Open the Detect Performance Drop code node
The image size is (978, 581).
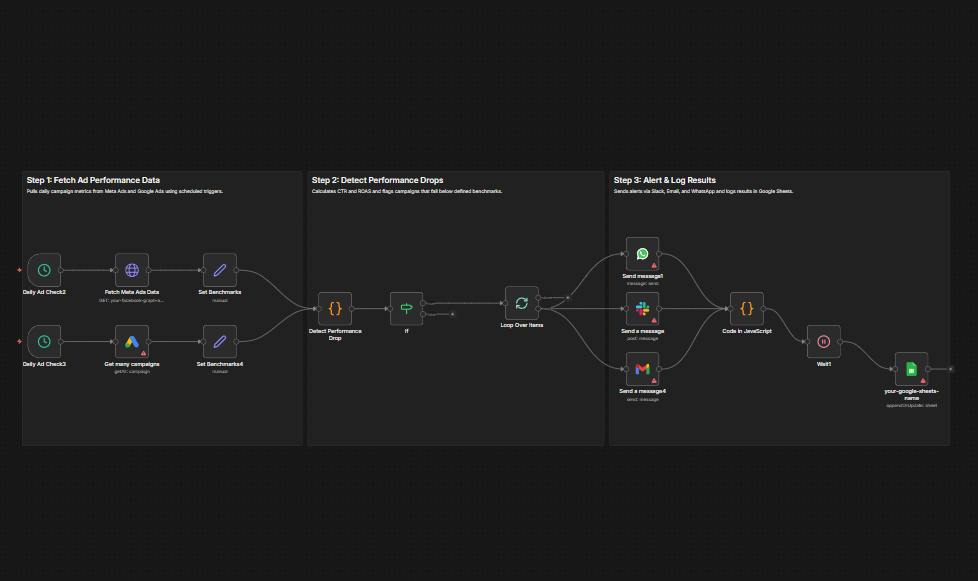[335, 309]
